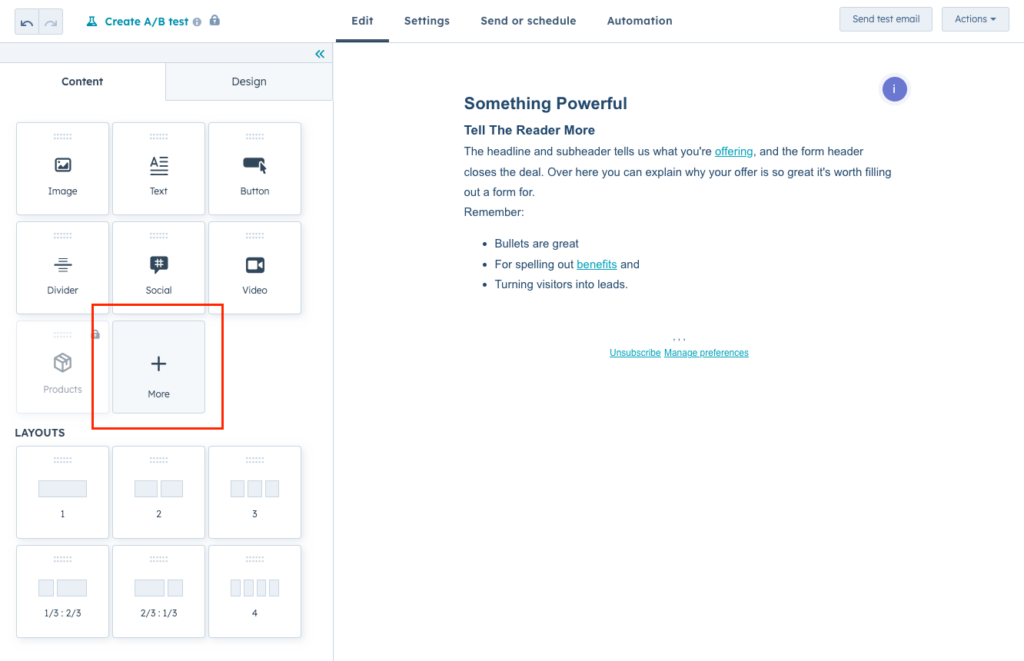Image resolution: width=1024 pixels, height=661 pixels.
Task: Click the Unsubscribe footer link
Action: click(x=635, y=353)
